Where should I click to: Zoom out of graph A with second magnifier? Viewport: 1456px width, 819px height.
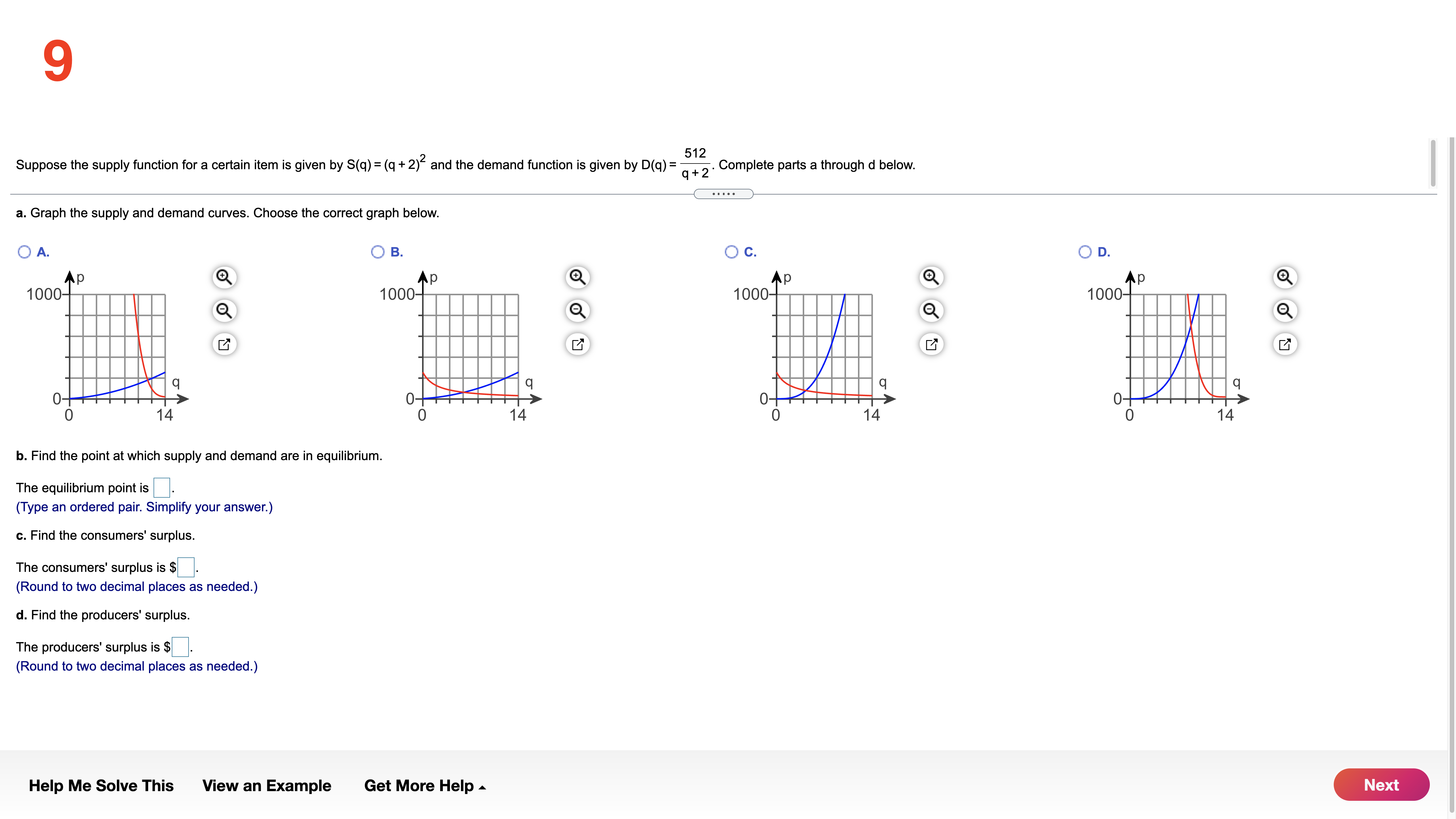tap(224, 310)
